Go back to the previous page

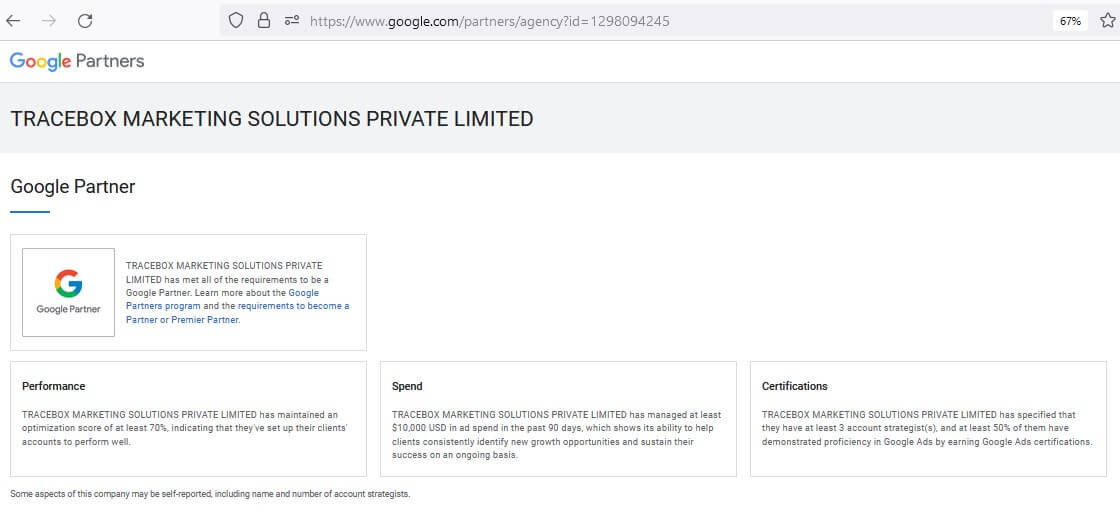coord(14,20)
